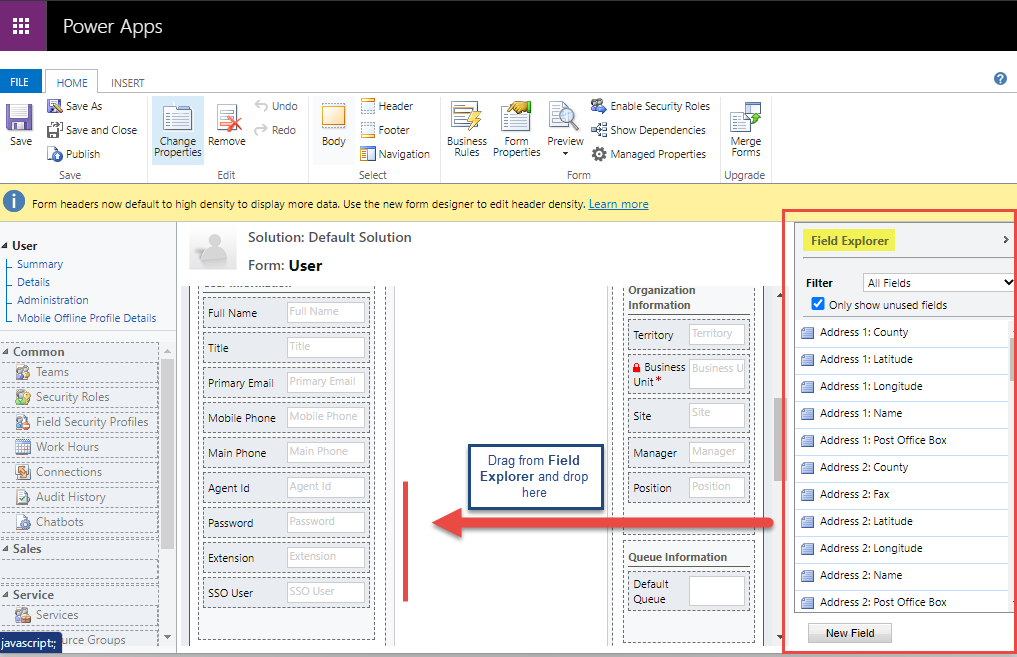The image size is (1017, 657).
Task: Open the help question mark icon
Action: pyautogui.click(x=1000, y=79)
